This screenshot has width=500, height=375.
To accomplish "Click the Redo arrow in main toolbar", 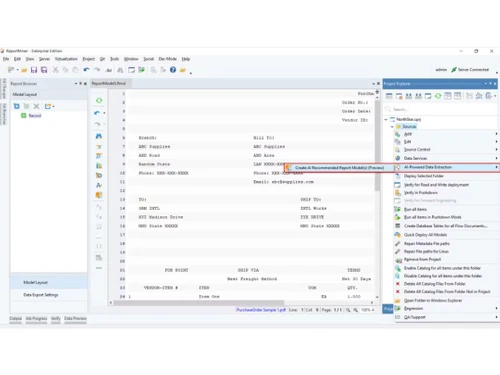I will pyautogui.click(x=97, y=70).
